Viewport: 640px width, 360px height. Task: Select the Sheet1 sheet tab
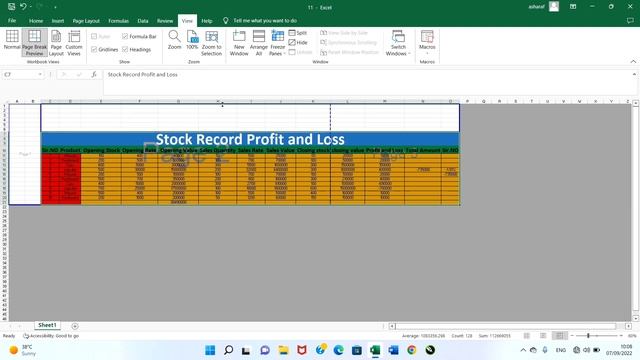coord(47,325)
